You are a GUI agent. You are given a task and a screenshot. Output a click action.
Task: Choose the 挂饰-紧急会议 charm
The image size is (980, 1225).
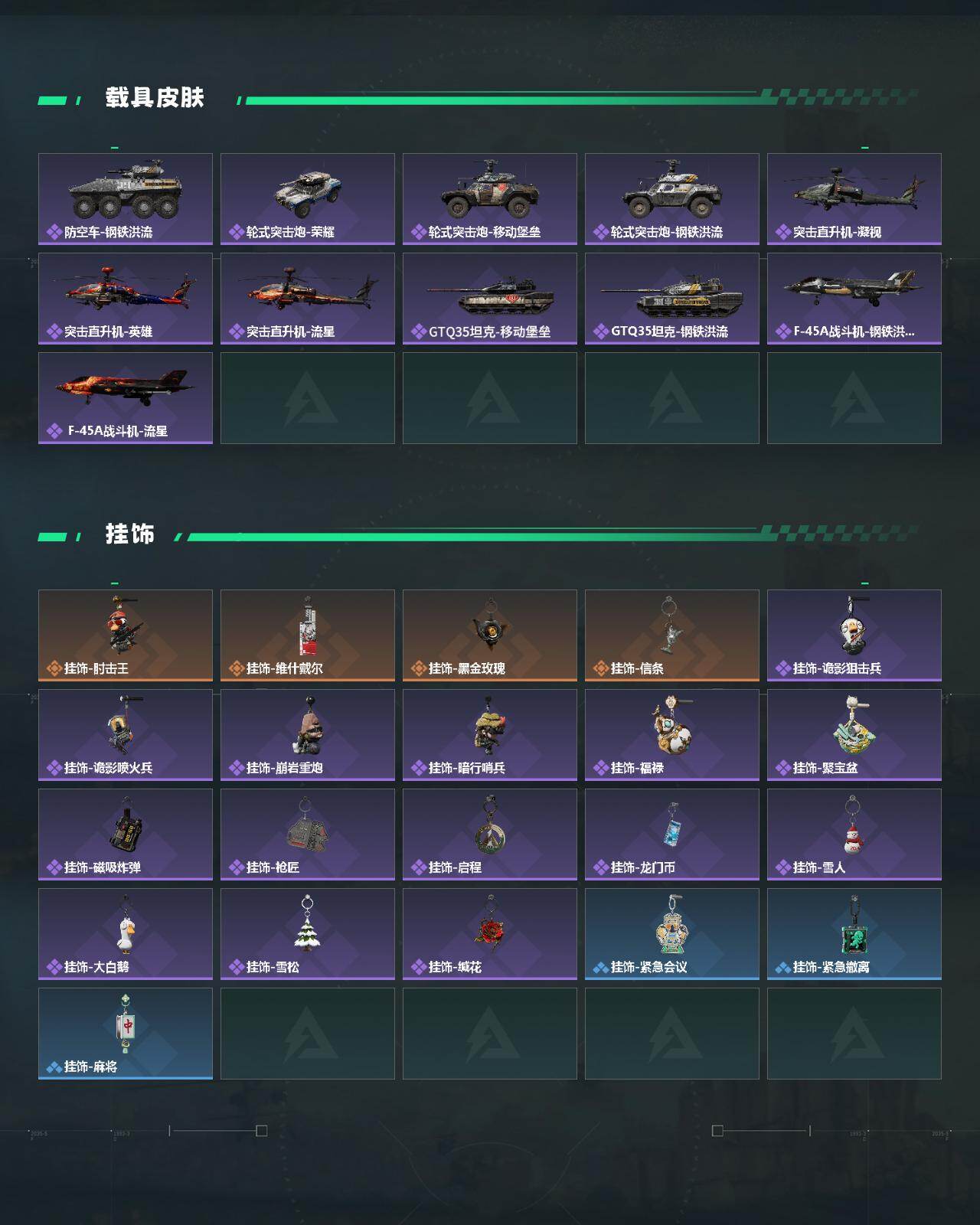click(x=672, y=934)
